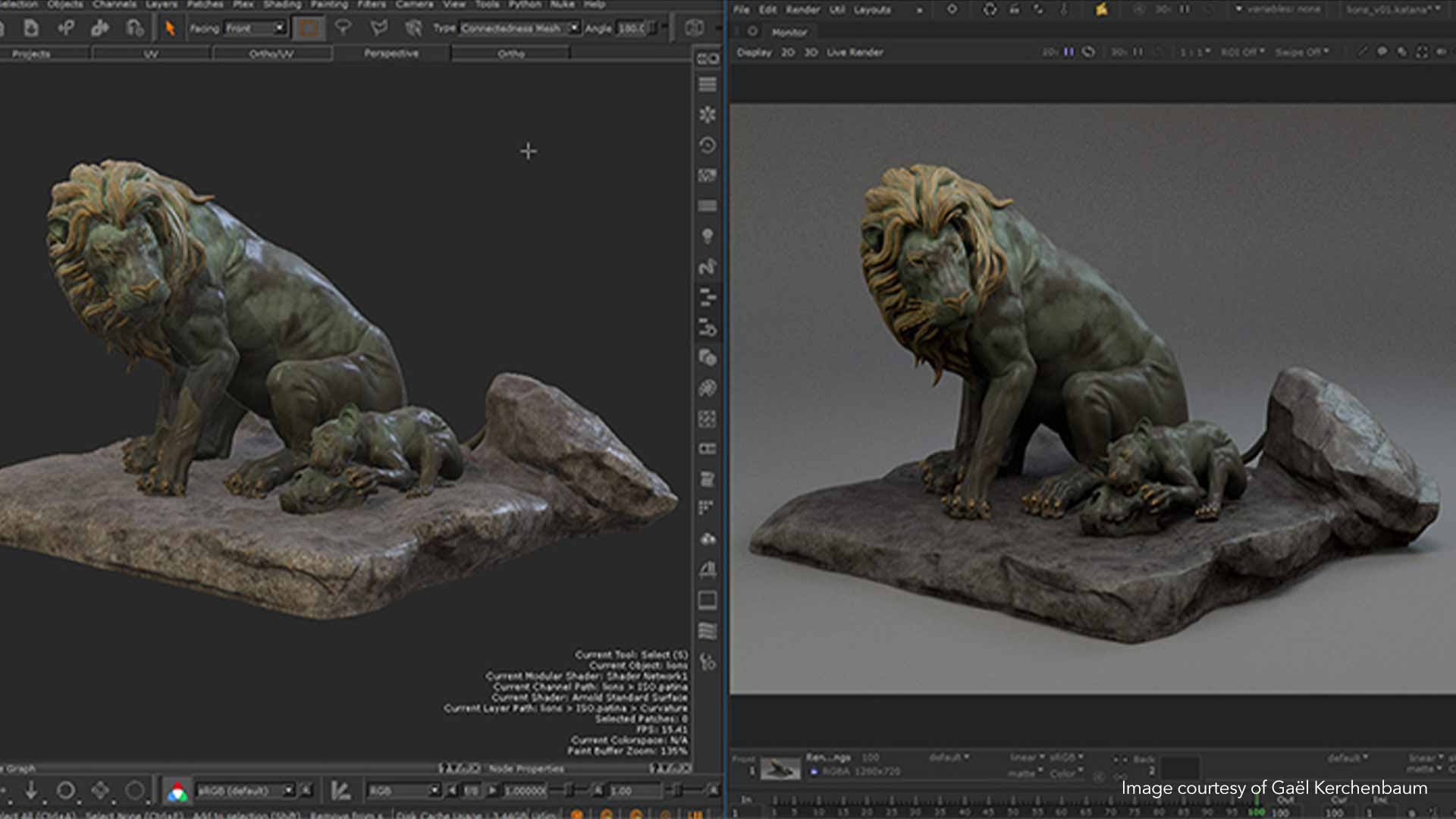Click the history clock icon in side toolbar
Image resolution: width=1456 pixels, height=819 pixels.
tap(708, 145)
